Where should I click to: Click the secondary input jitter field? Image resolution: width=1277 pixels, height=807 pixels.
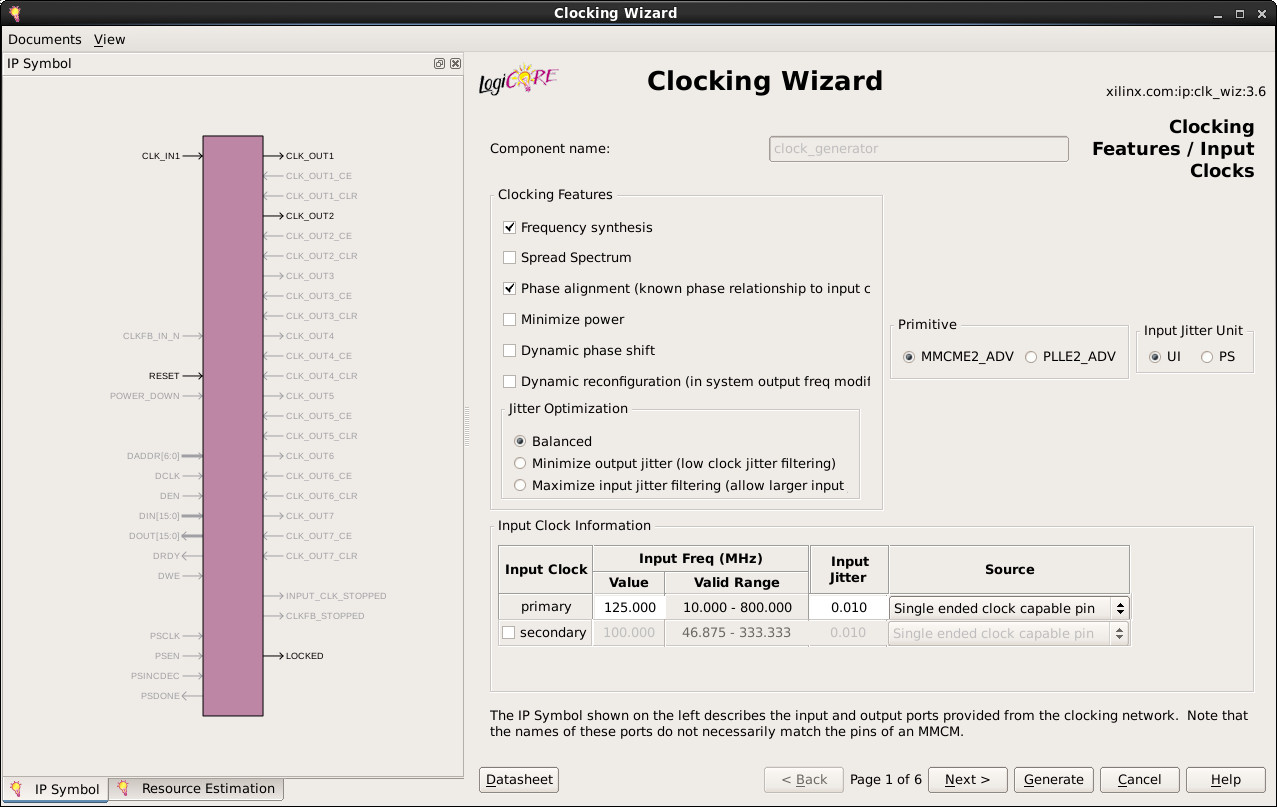pyautogui.click(x=848, y=633)
